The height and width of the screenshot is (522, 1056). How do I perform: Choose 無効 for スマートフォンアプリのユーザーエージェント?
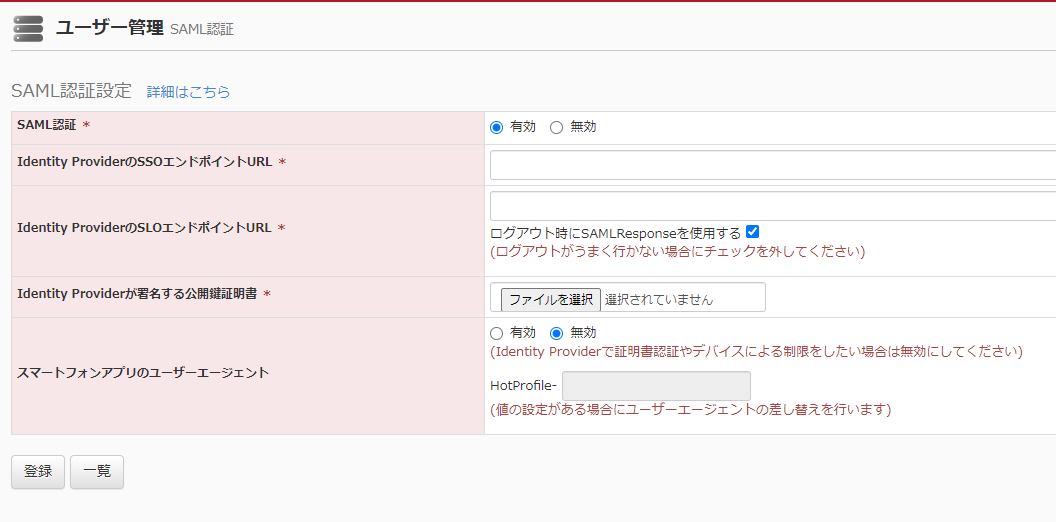click(x=557, y=333)
